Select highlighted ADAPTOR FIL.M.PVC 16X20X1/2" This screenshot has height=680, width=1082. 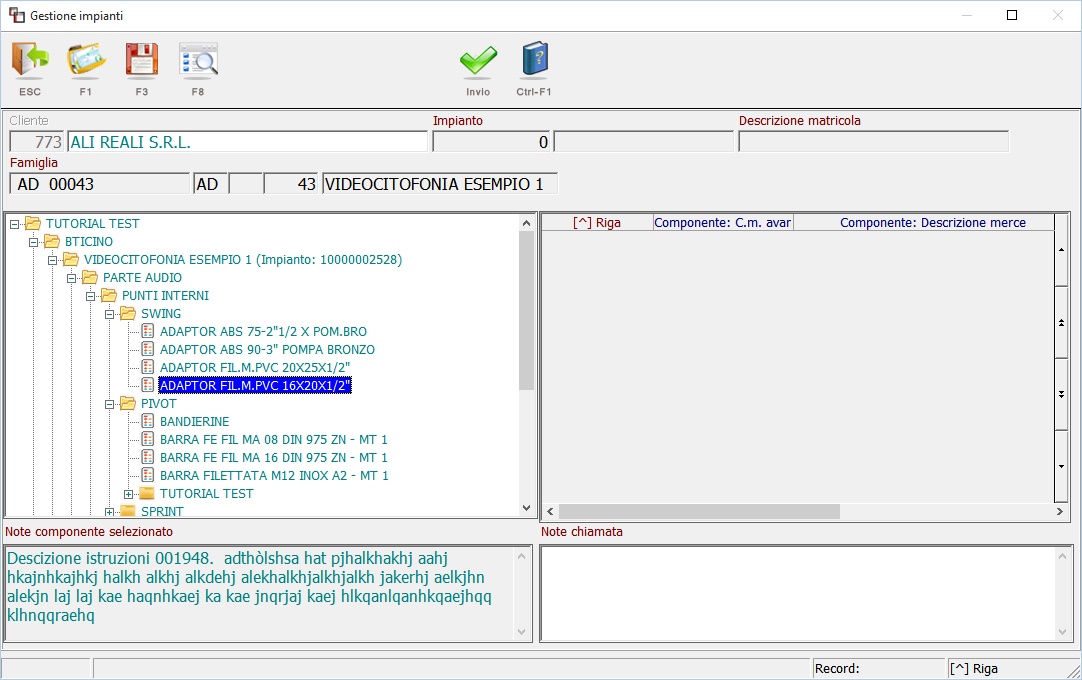tap(255, 385)
